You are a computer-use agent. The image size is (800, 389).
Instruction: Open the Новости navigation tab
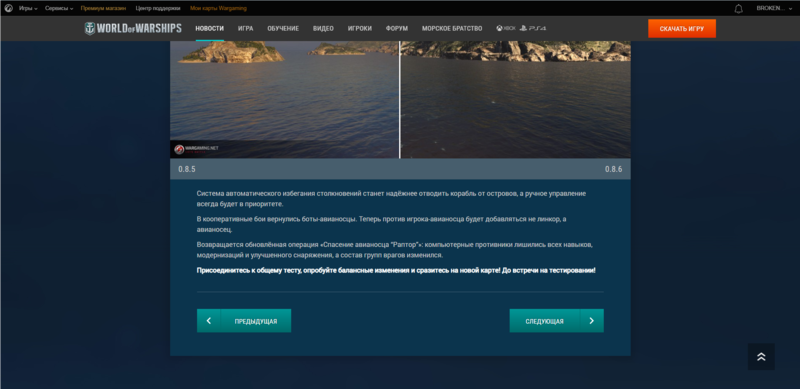pyautogui.click(x=210, y=29)
